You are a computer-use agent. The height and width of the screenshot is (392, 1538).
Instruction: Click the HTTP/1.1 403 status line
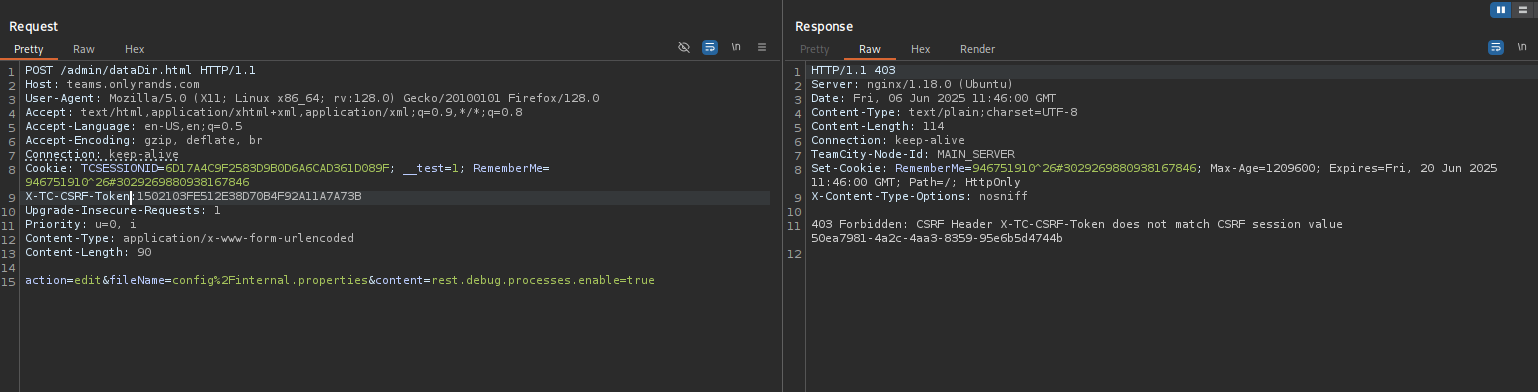pyautogui.click(x=853, y=70)
